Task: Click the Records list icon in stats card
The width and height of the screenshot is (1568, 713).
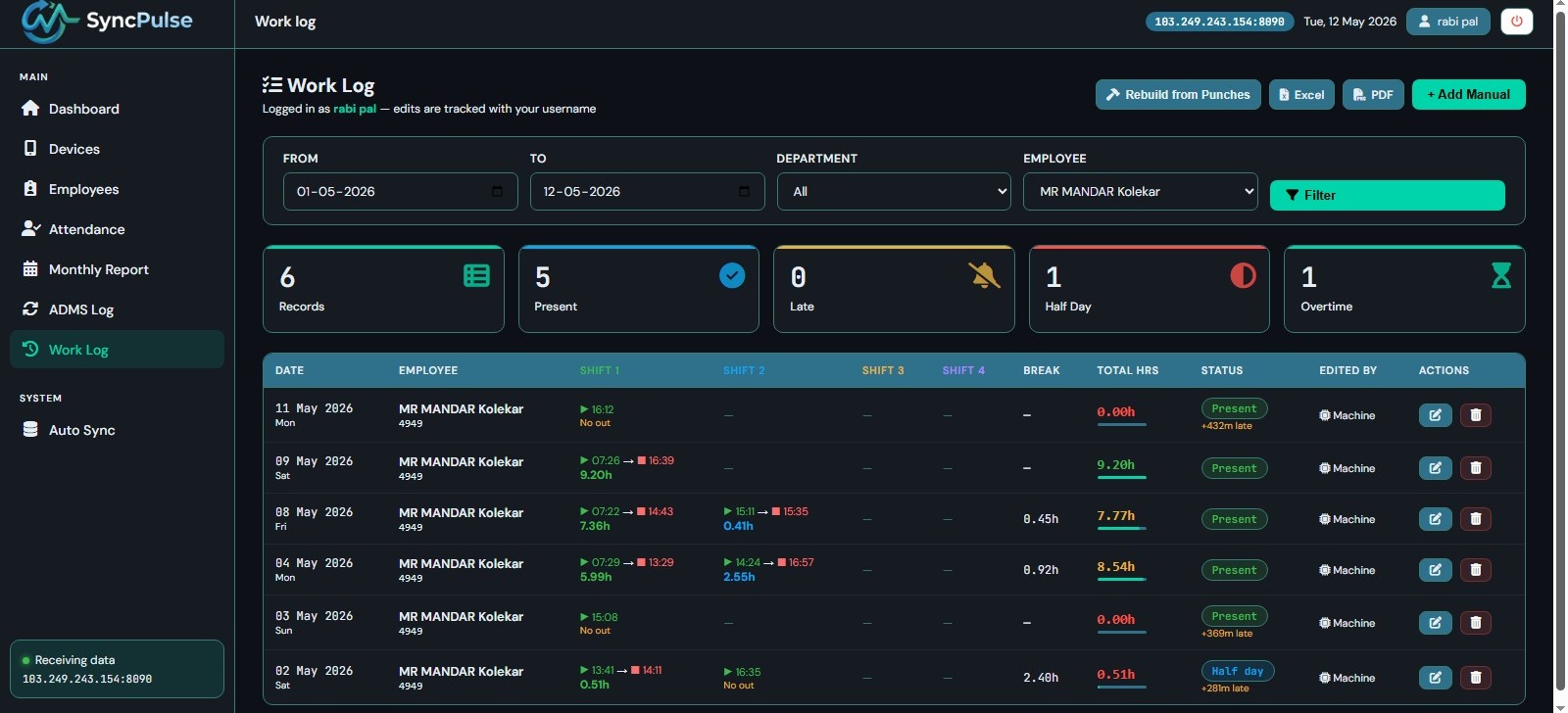Action: pyautogui.click(x=476, y=276)
